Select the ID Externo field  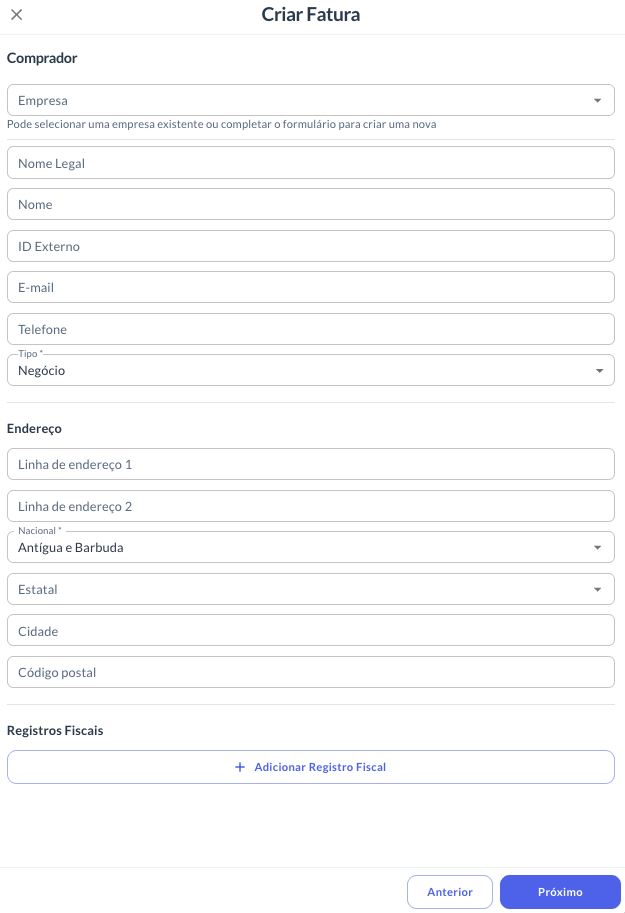tap(310, 246)
